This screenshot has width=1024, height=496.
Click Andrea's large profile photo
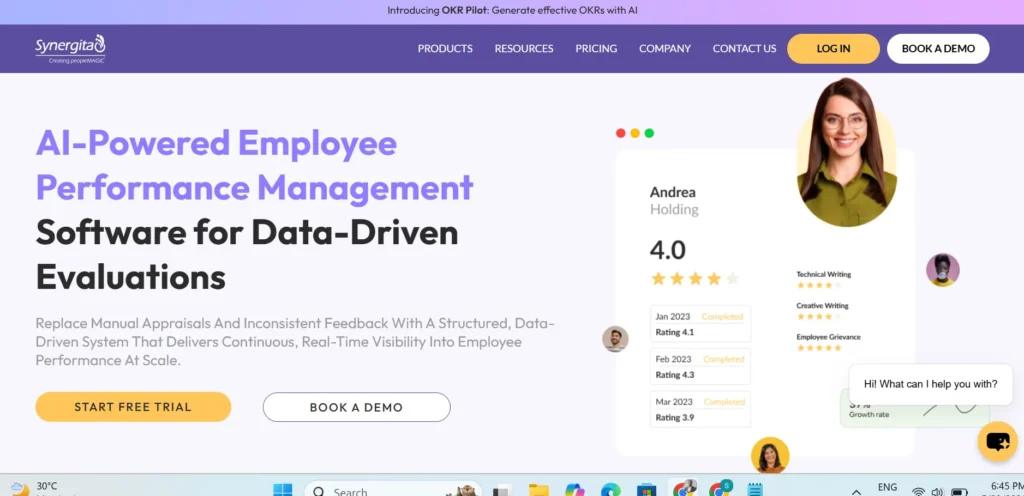[x=846, y=152]
